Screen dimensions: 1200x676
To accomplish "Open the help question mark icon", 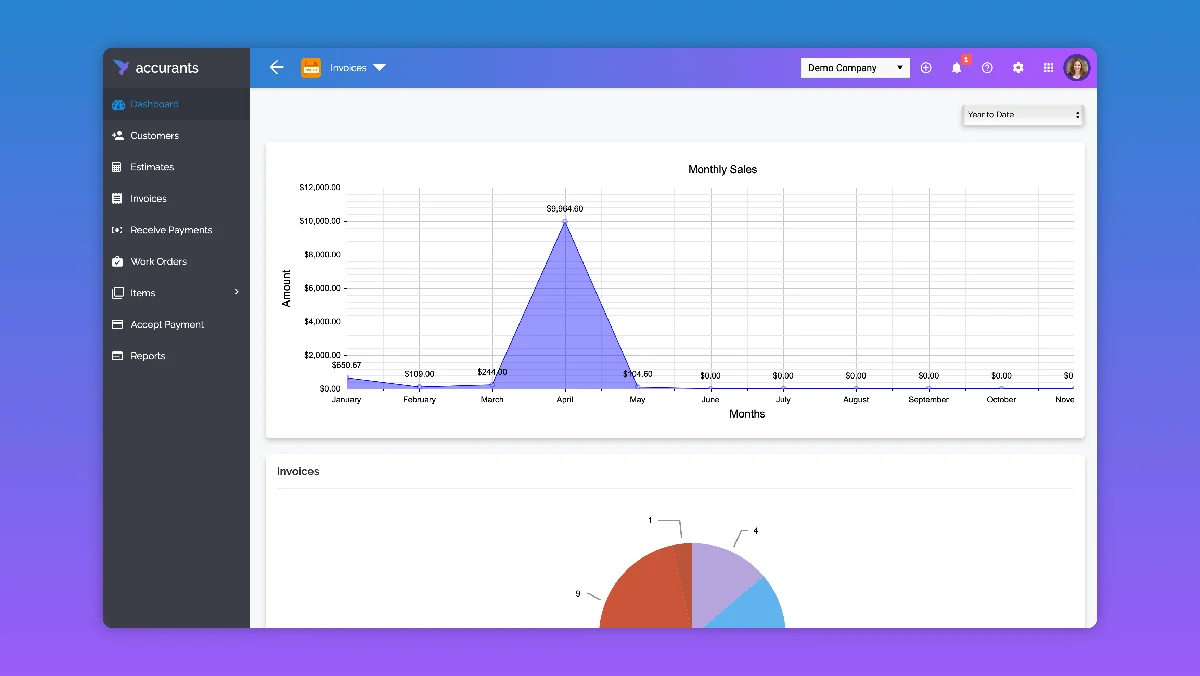I will click(x=987, y=68).
